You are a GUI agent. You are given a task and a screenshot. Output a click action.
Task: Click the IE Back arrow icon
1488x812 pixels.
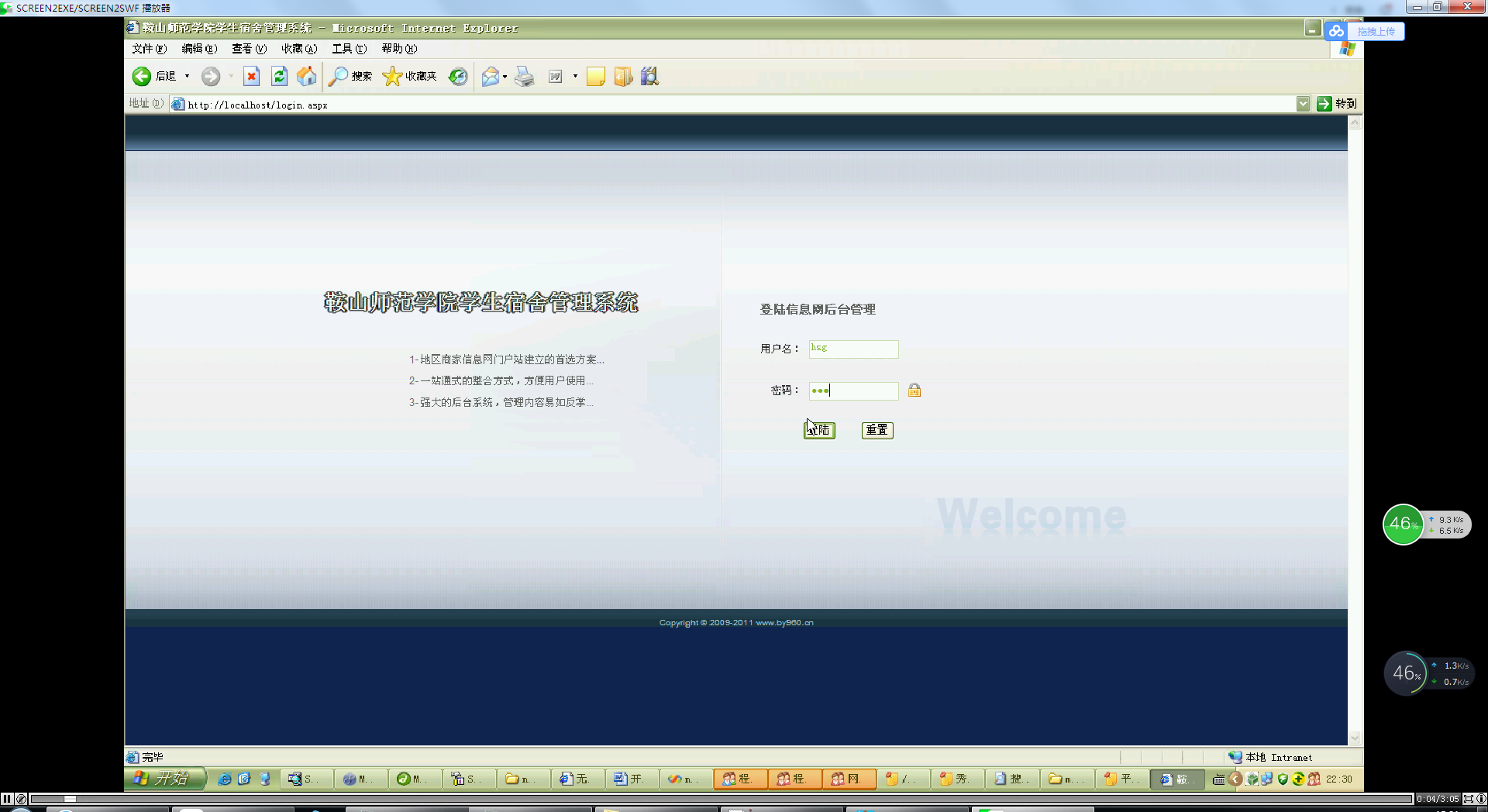tap(142, 76)
